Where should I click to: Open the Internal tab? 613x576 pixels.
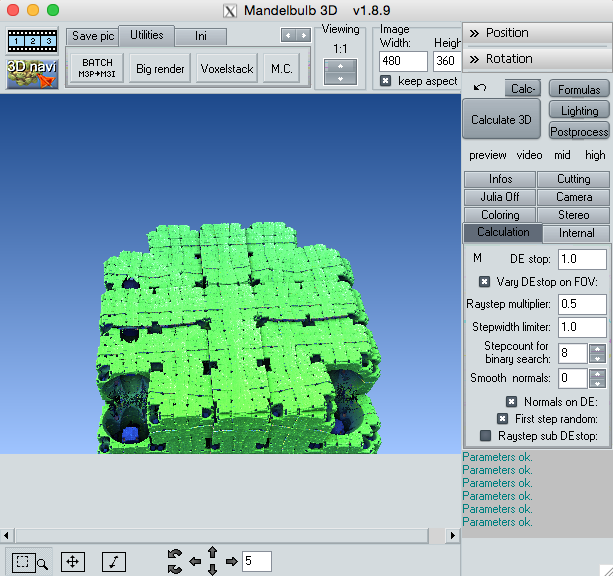coord(576,233)
